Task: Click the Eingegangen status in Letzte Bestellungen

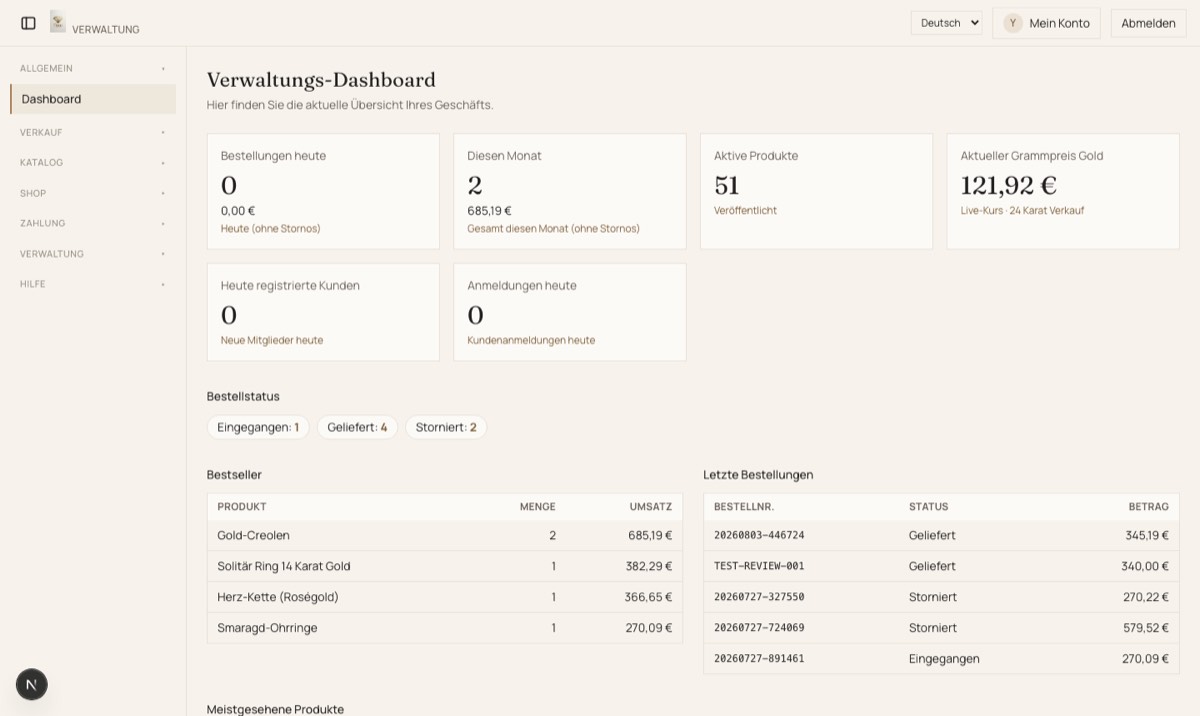Action: [944, 659]
